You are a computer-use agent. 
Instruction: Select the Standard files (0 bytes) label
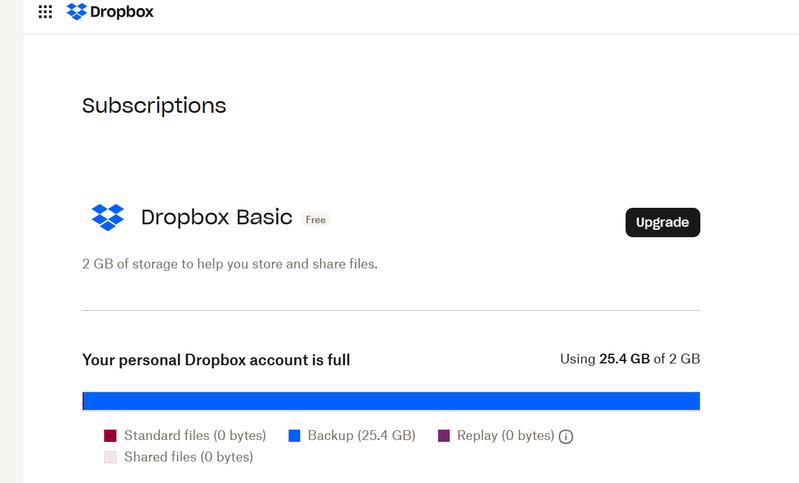point(195,436)
